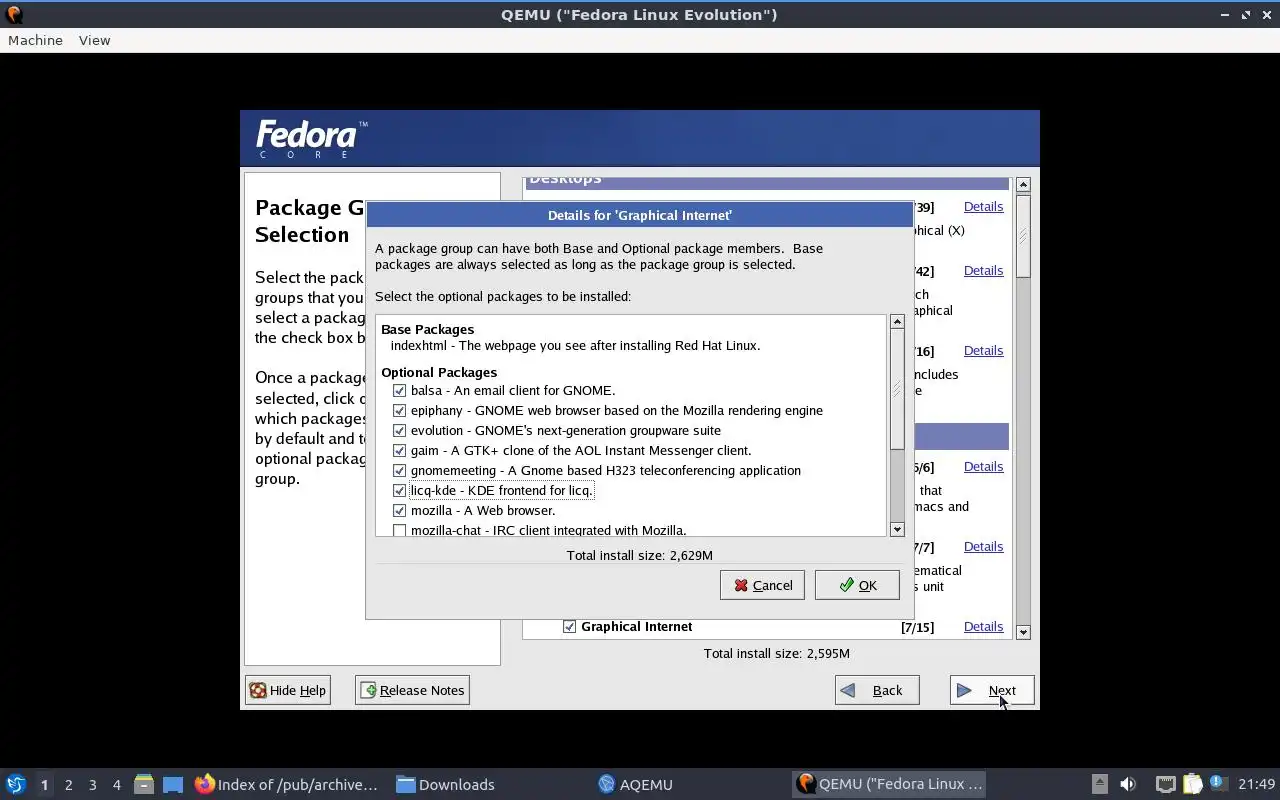Click the removable media eject tray icon

click(x=1099, y=784)
